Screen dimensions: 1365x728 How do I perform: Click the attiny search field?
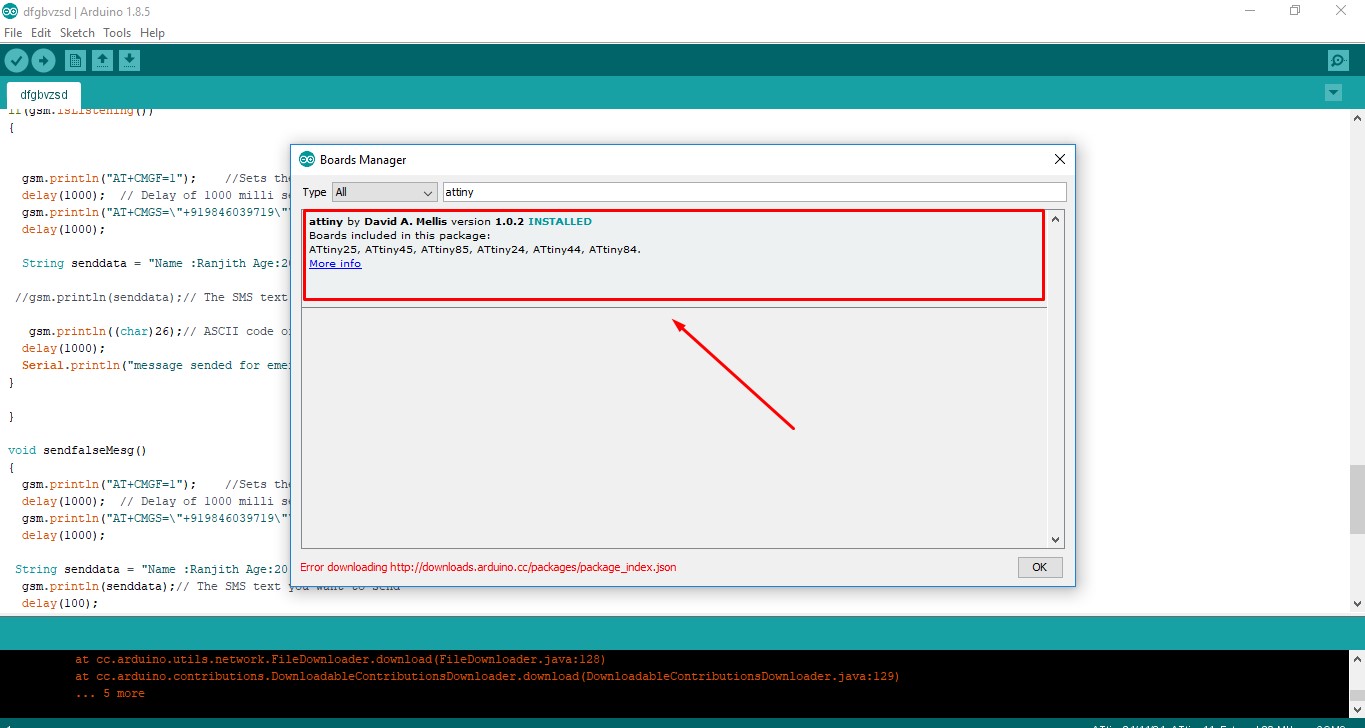coord(754,192)
